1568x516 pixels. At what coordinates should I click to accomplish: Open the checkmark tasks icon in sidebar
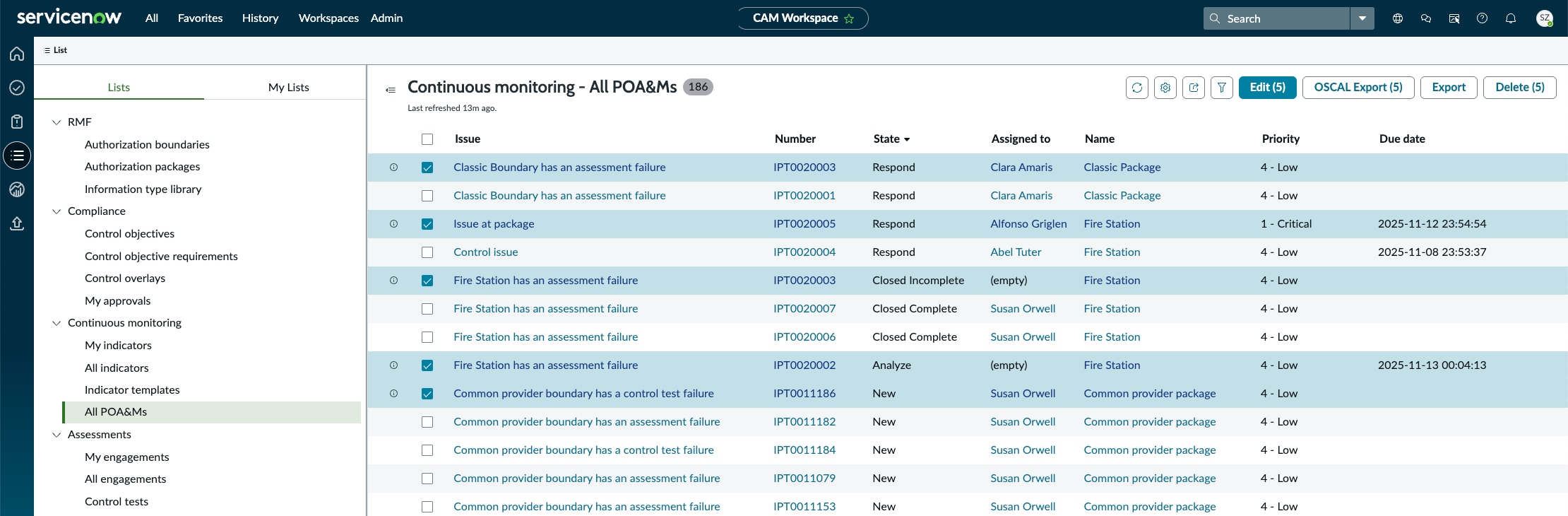tap(17, 88)
